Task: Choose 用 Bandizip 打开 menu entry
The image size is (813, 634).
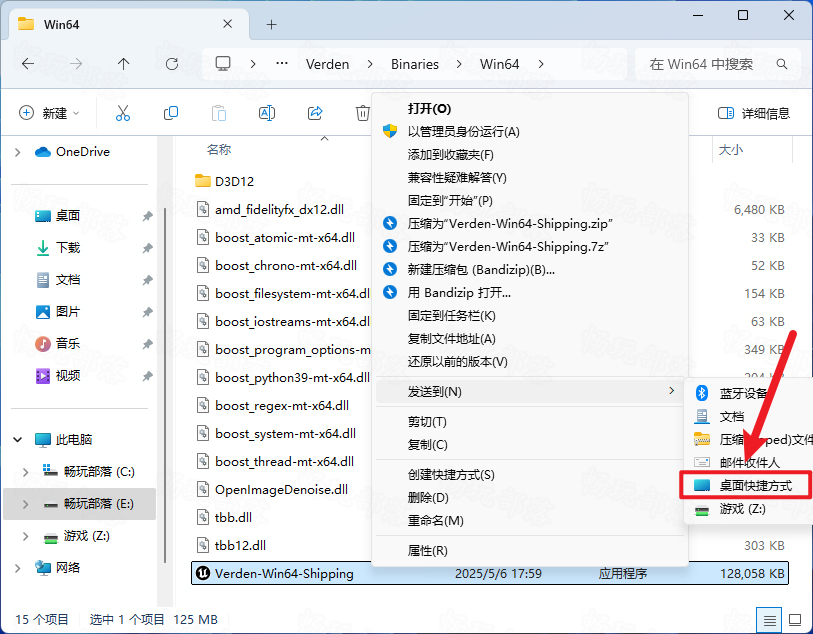Action: click(532, 293)
